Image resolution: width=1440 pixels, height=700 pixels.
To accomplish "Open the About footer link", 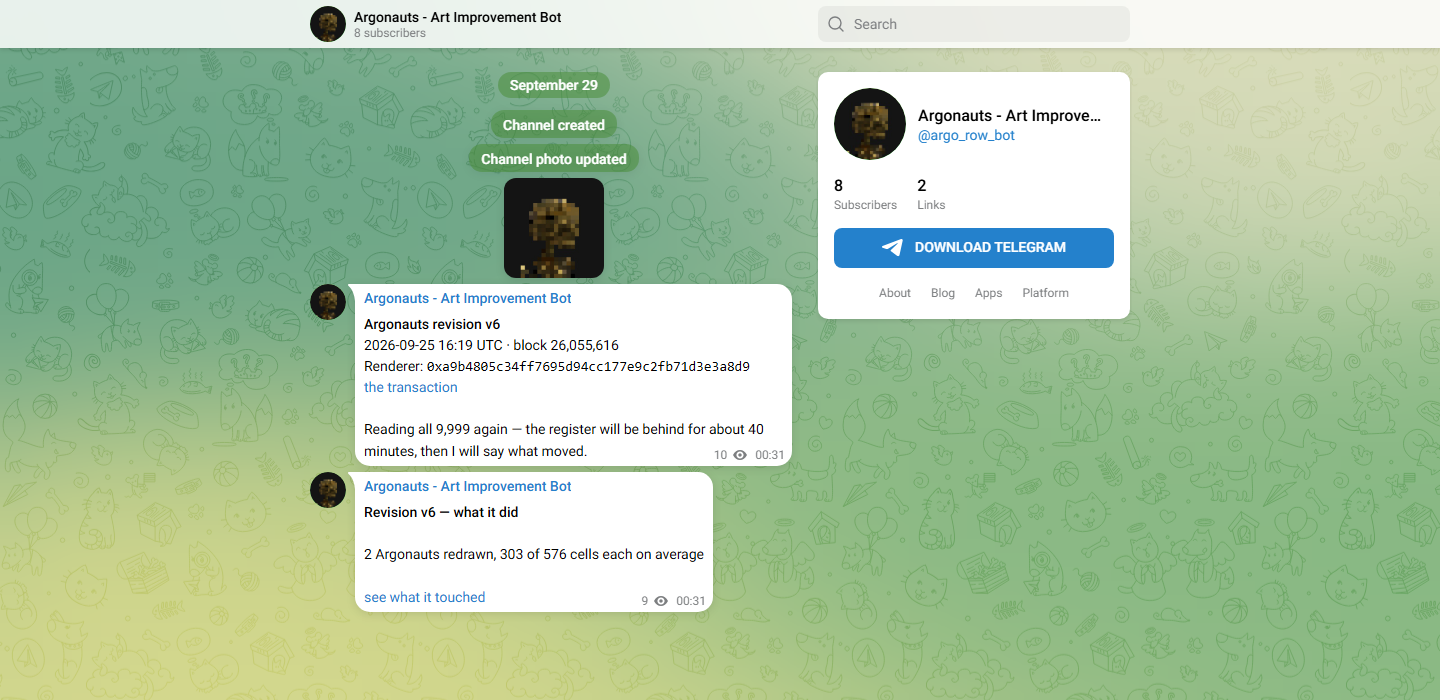I will tap(895, 293).
